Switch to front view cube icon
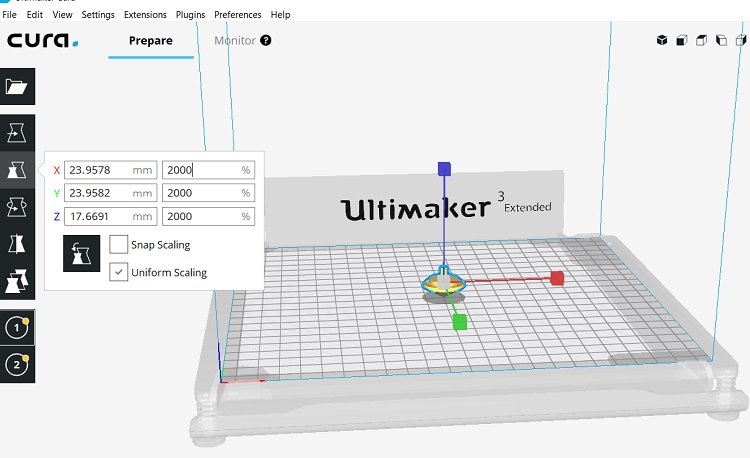 pos(682,40)
